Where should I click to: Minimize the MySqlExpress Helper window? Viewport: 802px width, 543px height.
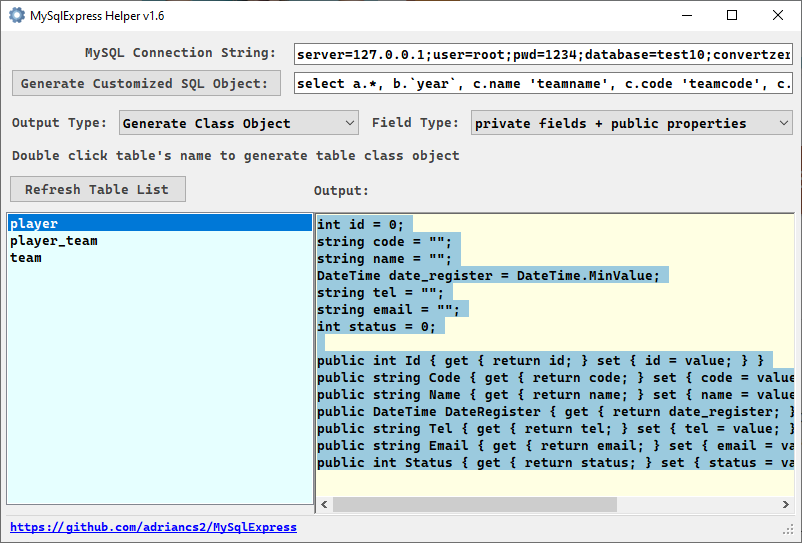(x=687, y=15)
